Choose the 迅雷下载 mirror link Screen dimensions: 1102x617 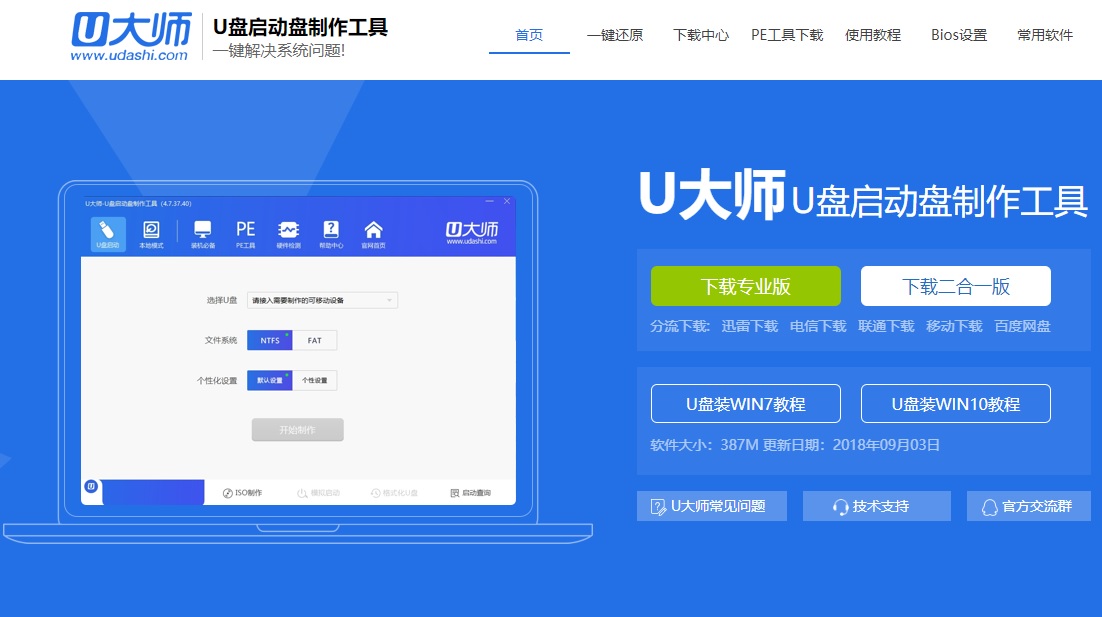749,326
